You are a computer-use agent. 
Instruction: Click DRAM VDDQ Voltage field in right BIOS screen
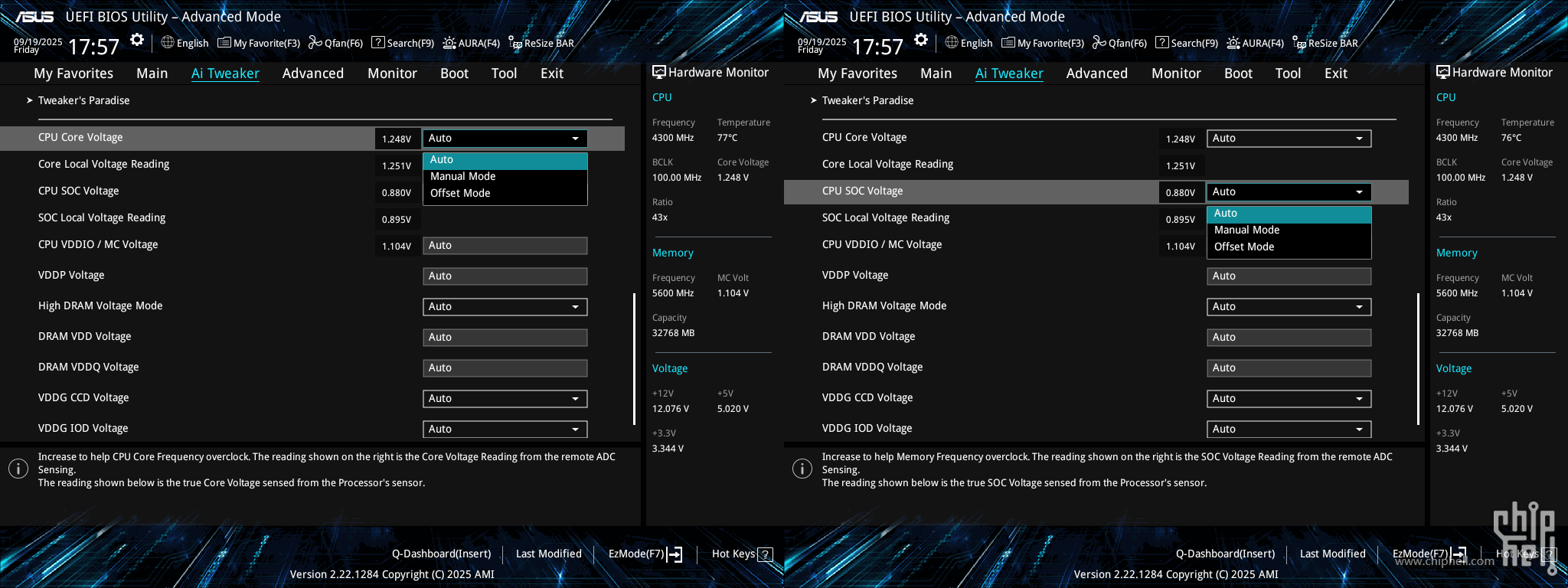click(x=1289, y=368)
